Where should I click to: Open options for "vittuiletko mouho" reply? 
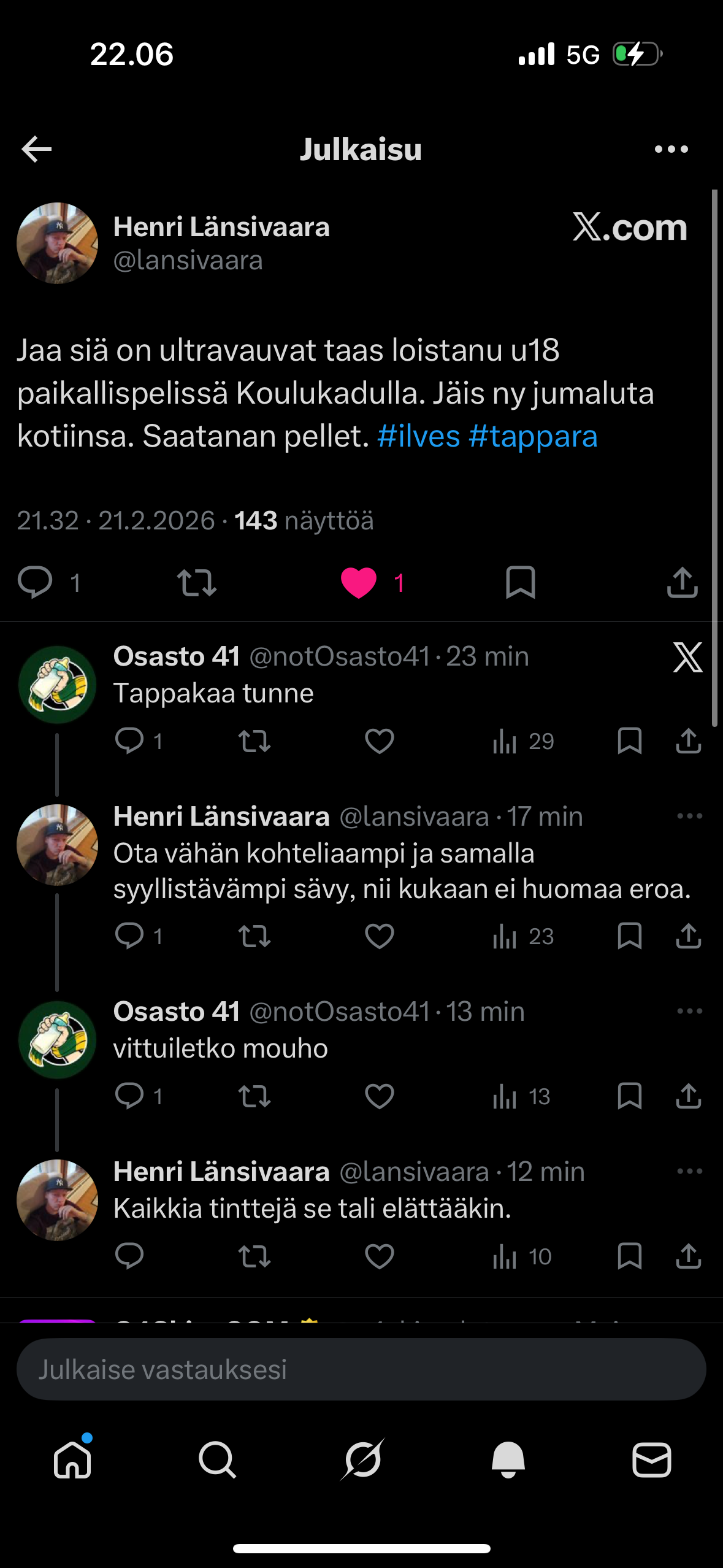(689, 1011)
